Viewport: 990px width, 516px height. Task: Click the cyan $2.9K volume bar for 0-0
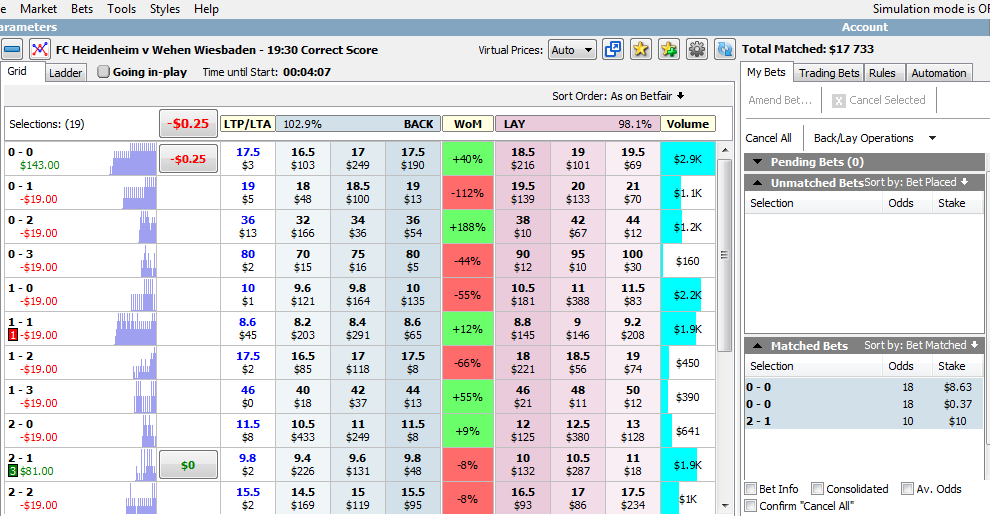tap(688, 159)
